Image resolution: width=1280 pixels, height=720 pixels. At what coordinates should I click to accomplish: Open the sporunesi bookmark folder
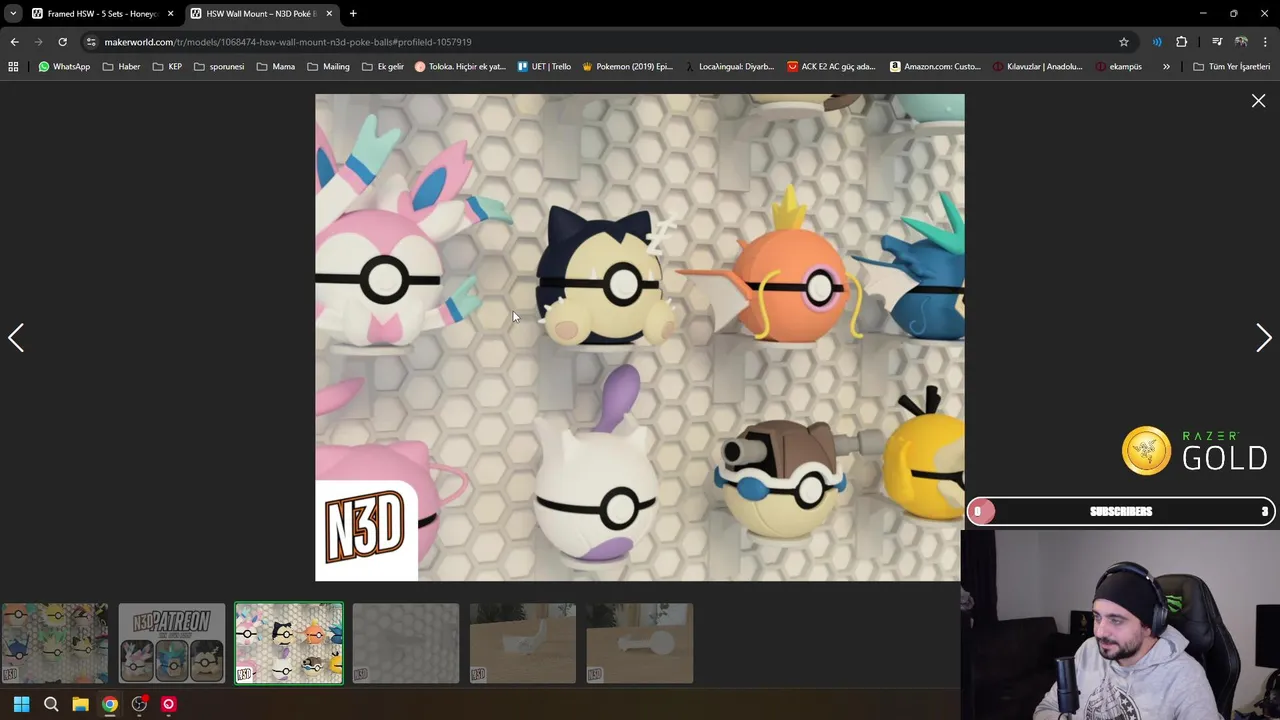[x=219, y=67]
